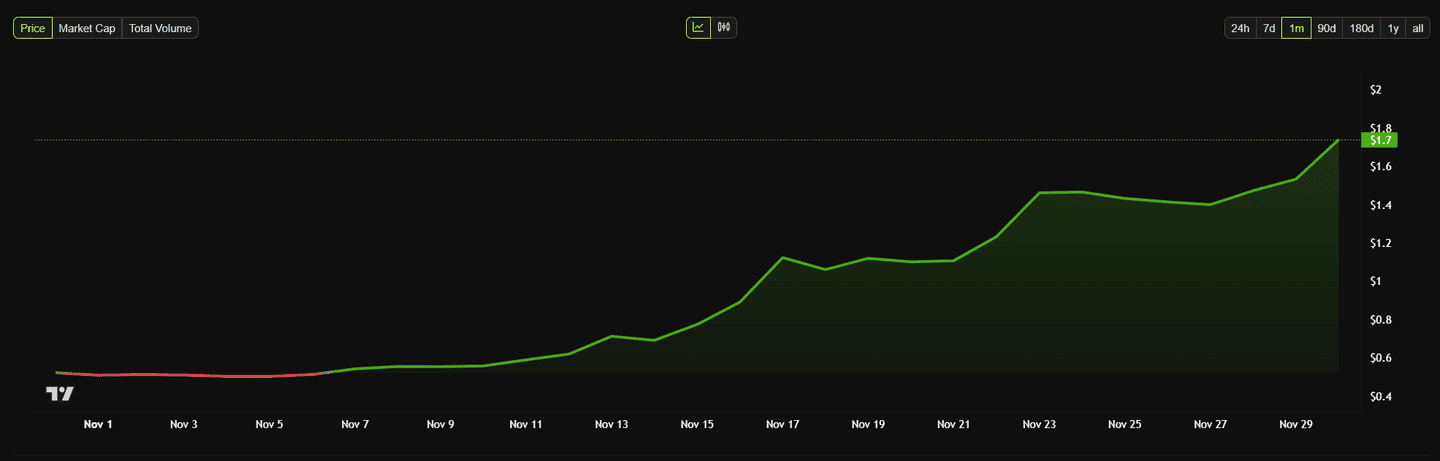
Task: Show the Total Volume chart
Action: [160, 28]
